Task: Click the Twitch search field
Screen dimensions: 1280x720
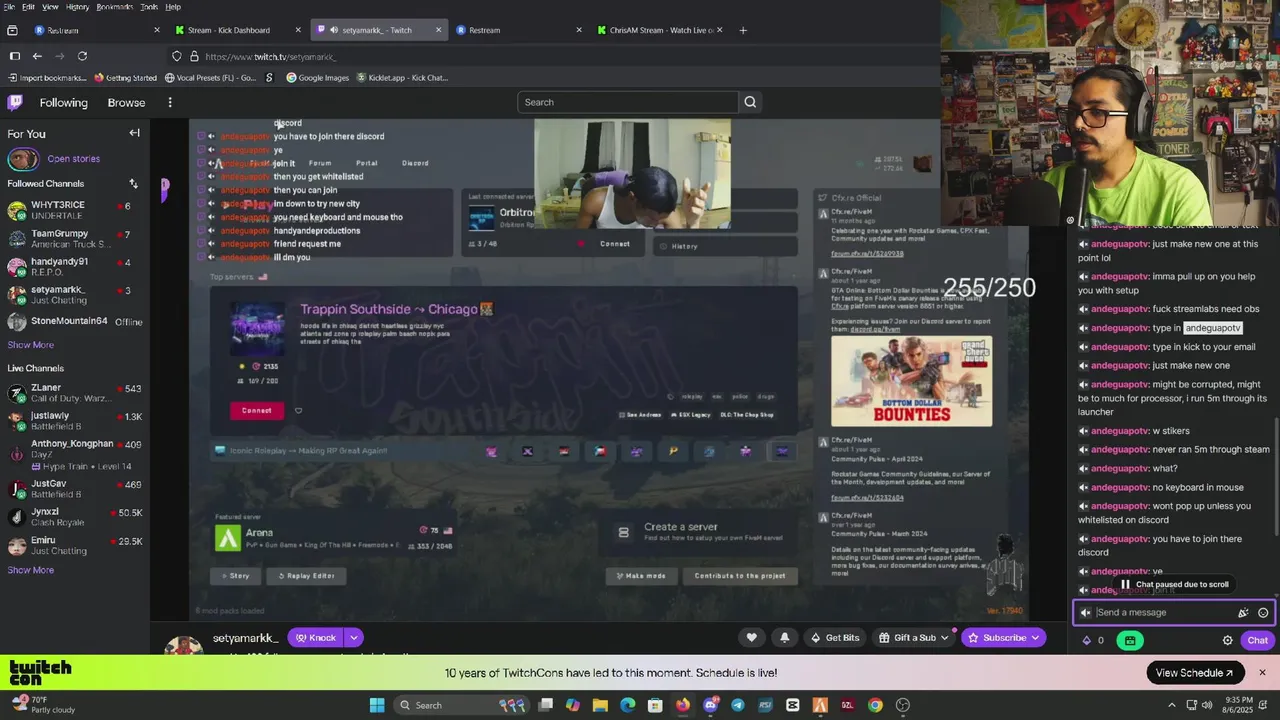Action: click(628, 102)
